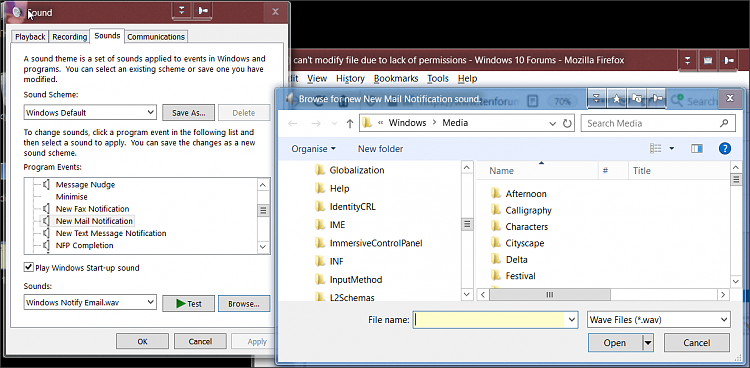The image size is (750, 368).
Task: Click the folder tree vertical scrollbar thumb
Action: [x=467, y=224]
